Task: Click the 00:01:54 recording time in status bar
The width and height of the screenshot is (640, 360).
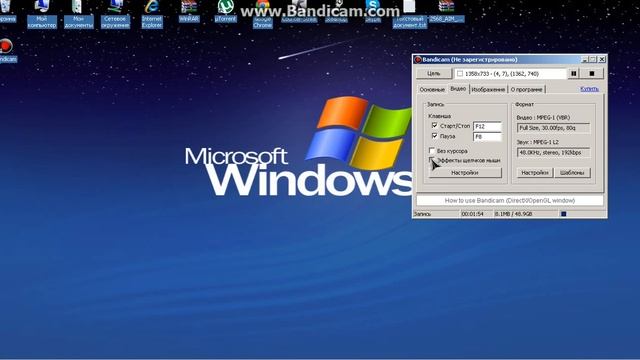Action: click(472, 214)
